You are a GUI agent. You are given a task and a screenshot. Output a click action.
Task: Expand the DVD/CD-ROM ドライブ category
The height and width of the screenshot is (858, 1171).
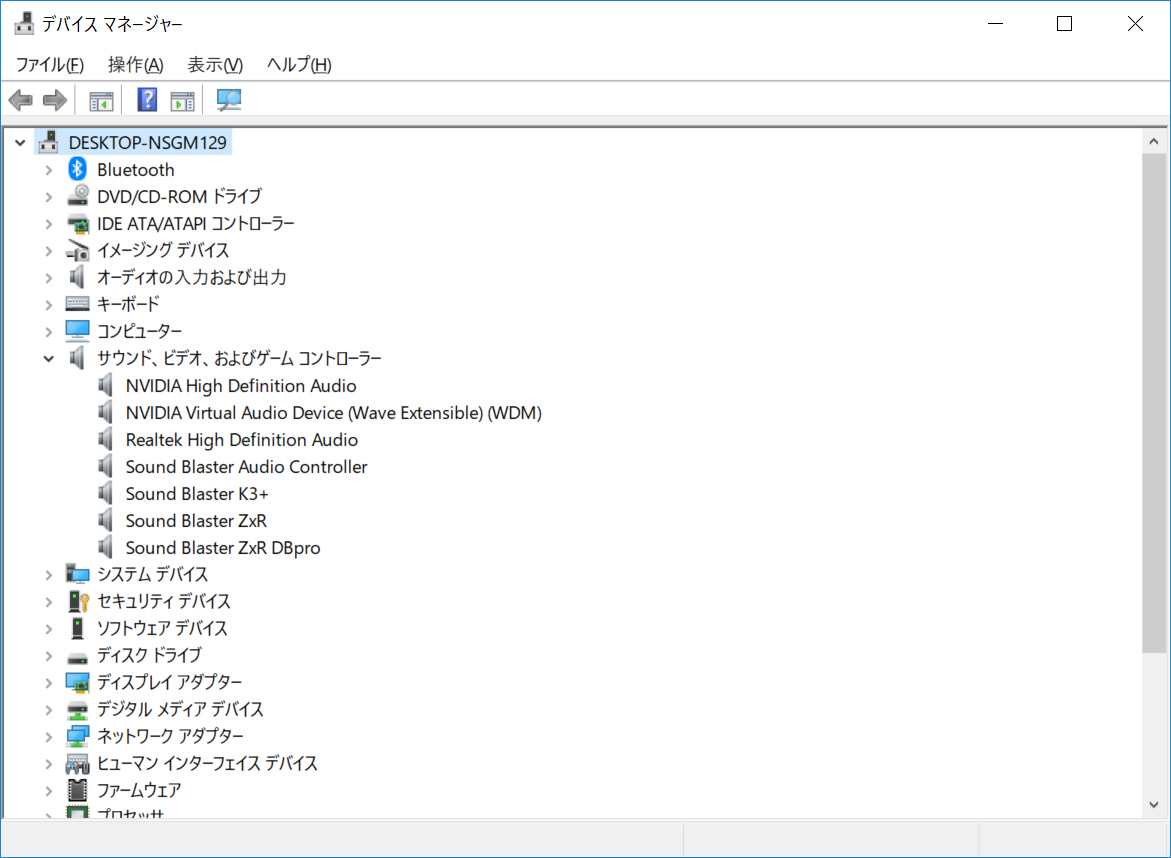49,197
